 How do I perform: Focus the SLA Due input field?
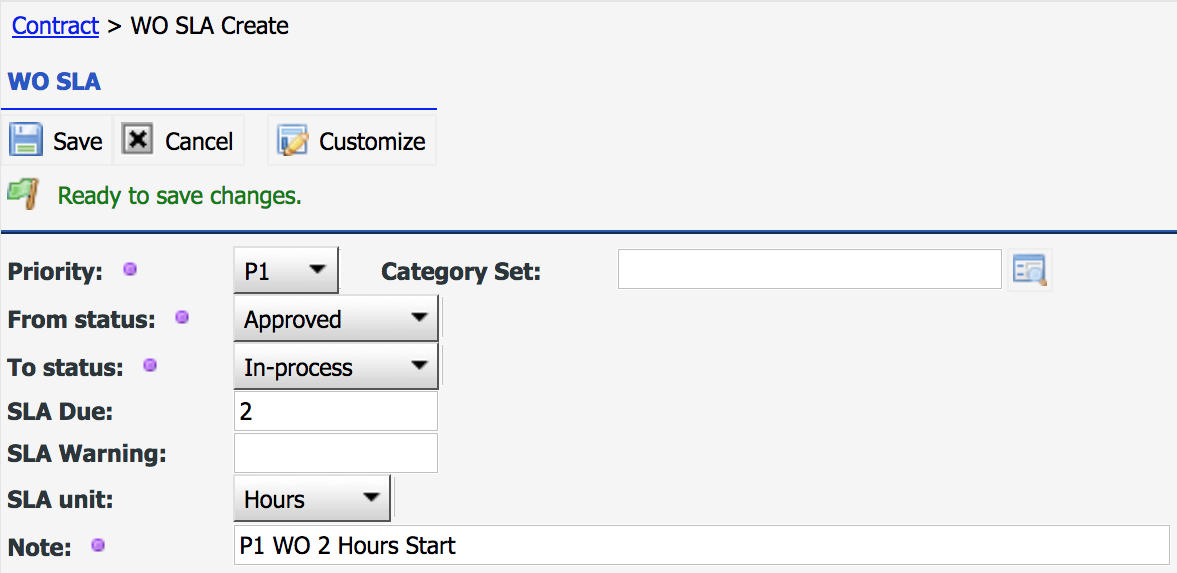tap(336, 412)
